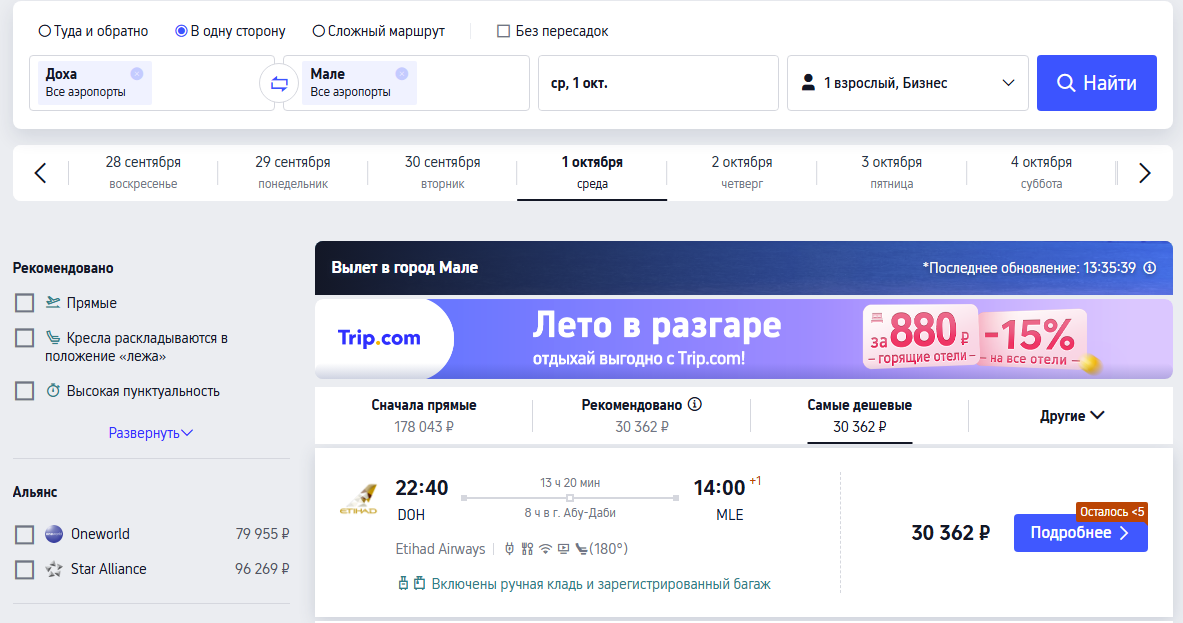Select the 2 октября date tab
Viewport: 1183px width, 623px height.
click(x=742, y=173)
